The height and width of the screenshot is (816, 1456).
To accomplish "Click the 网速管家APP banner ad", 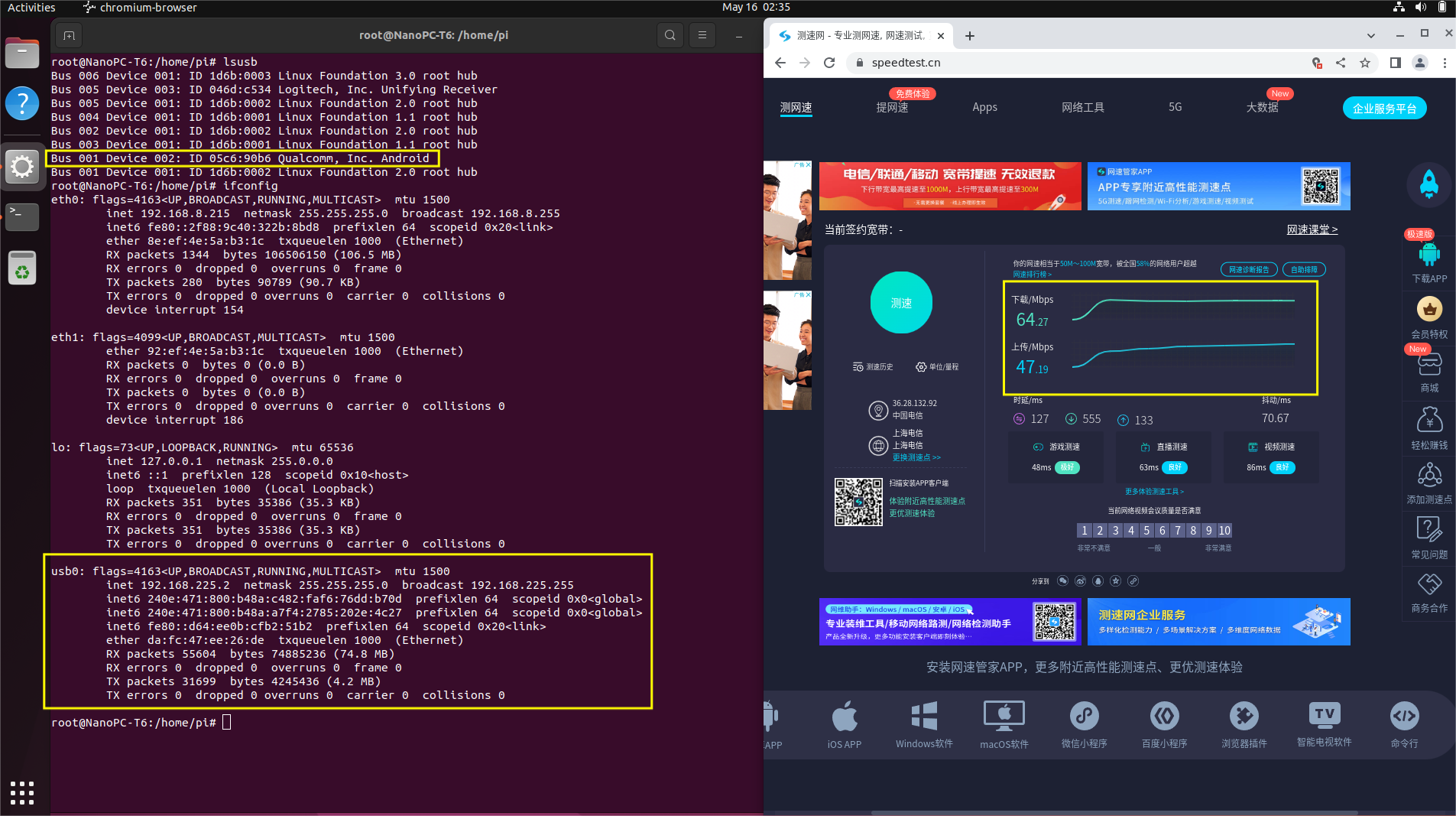I will point(1218,186).
